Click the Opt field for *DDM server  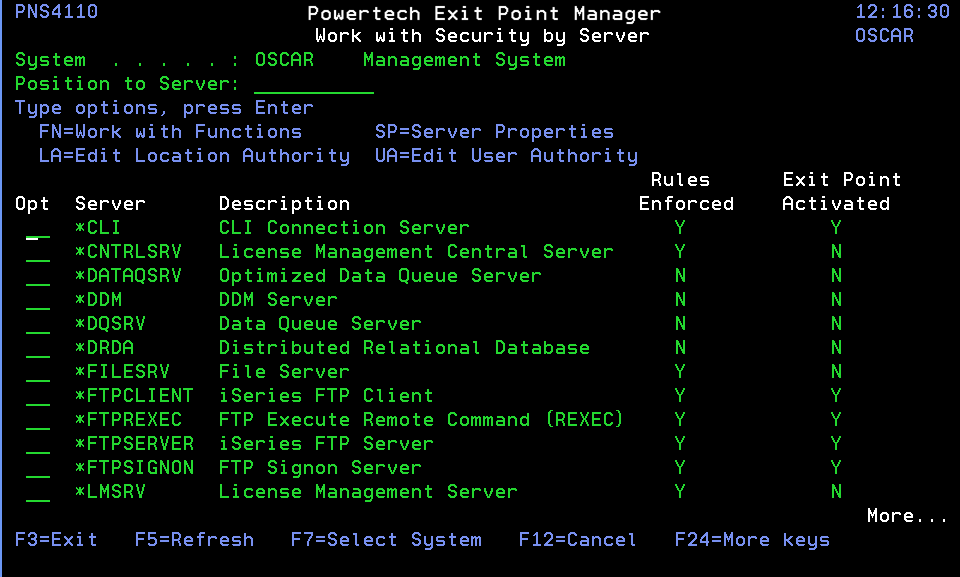pos(38,300)
